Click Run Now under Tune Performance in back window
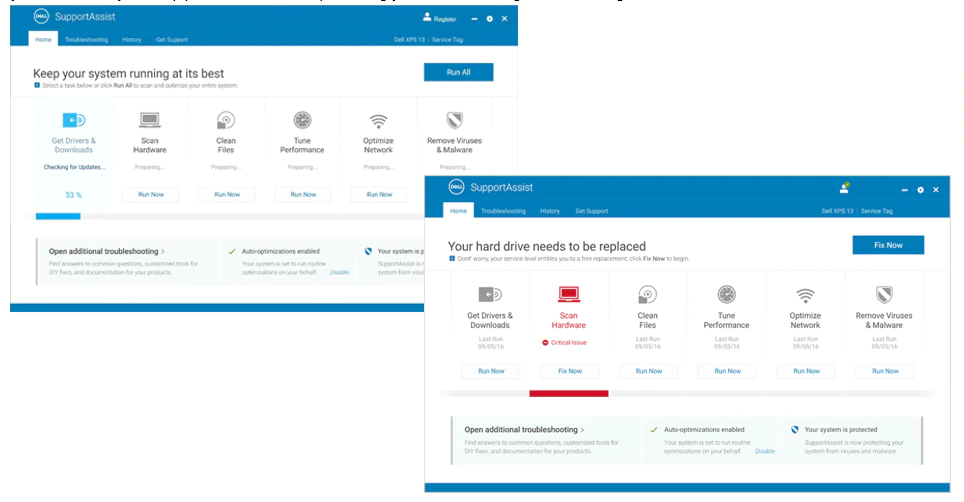This screenshot has width=964, height=502. pos(303,194)
